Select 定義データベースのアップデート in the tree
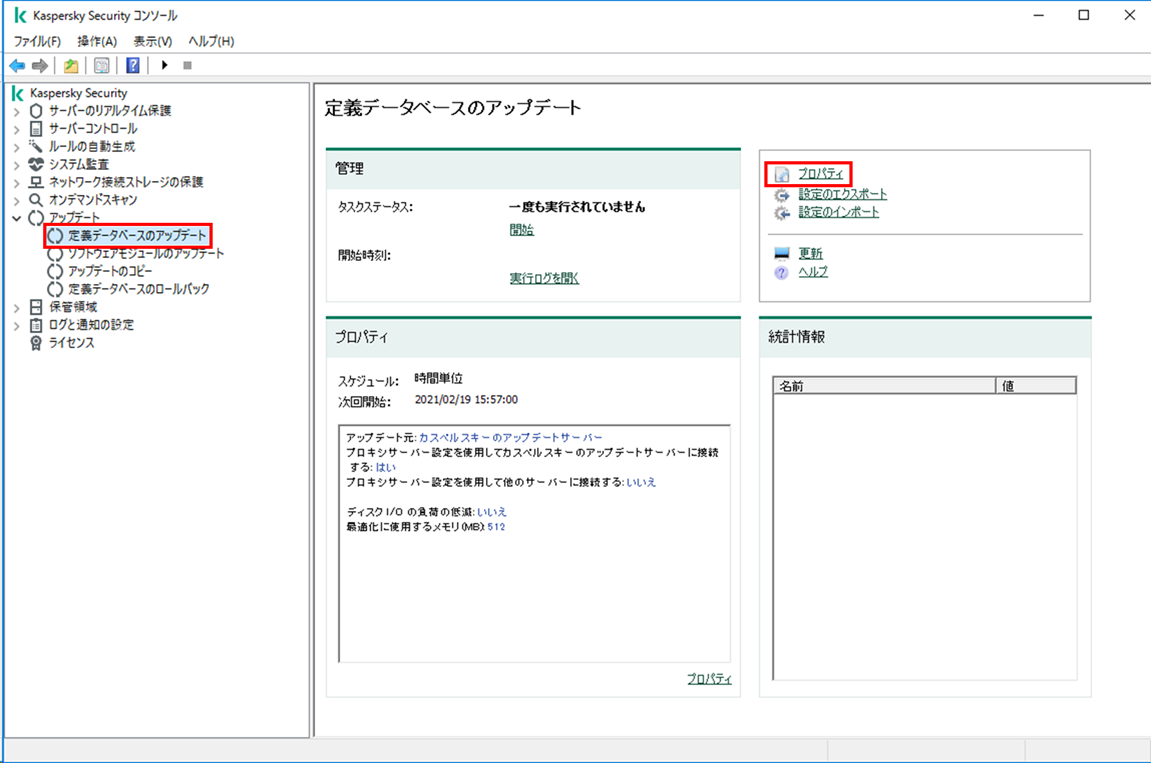This screenshot has width=1151, height=763. (137, 236)
